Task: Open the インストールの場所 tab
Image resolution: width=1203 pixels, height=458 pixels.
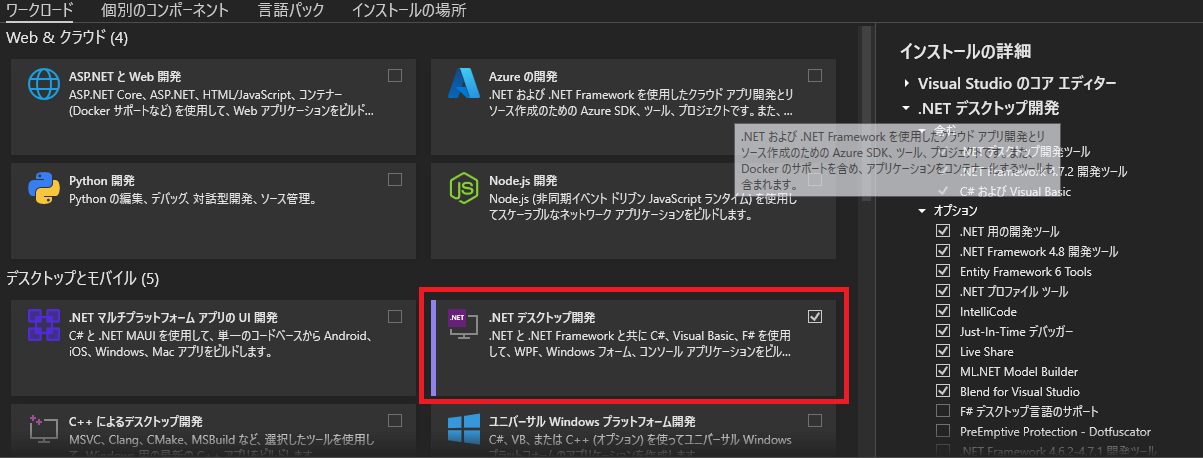Action: coord(409,11)
